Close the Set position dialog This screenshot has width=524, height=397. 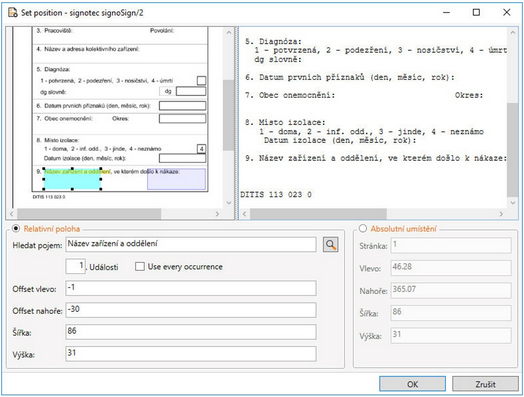coord(507,12)
